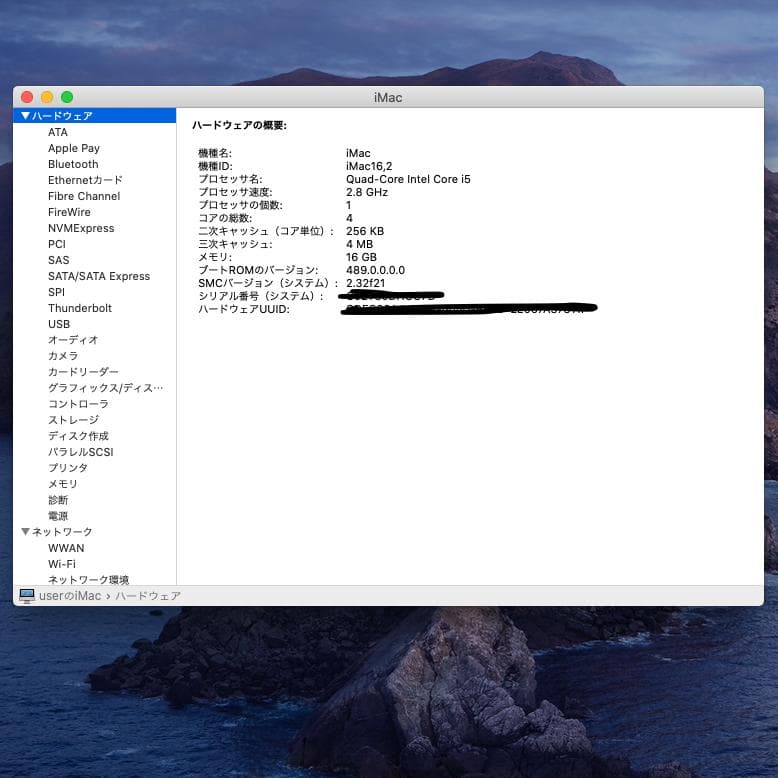Click the 2.8 GHz processor speed
Viewport: 778px width, 778px height.
(367, 192)
